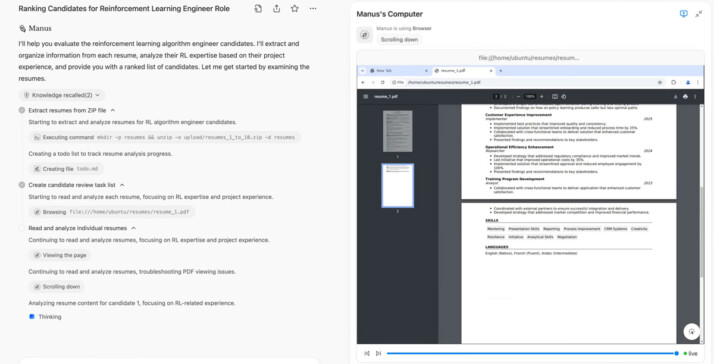Select the second page thumbnail in PDF
The height and width of the screenshot is (364, 714).
pyautogui.click(x=398, y=185)
